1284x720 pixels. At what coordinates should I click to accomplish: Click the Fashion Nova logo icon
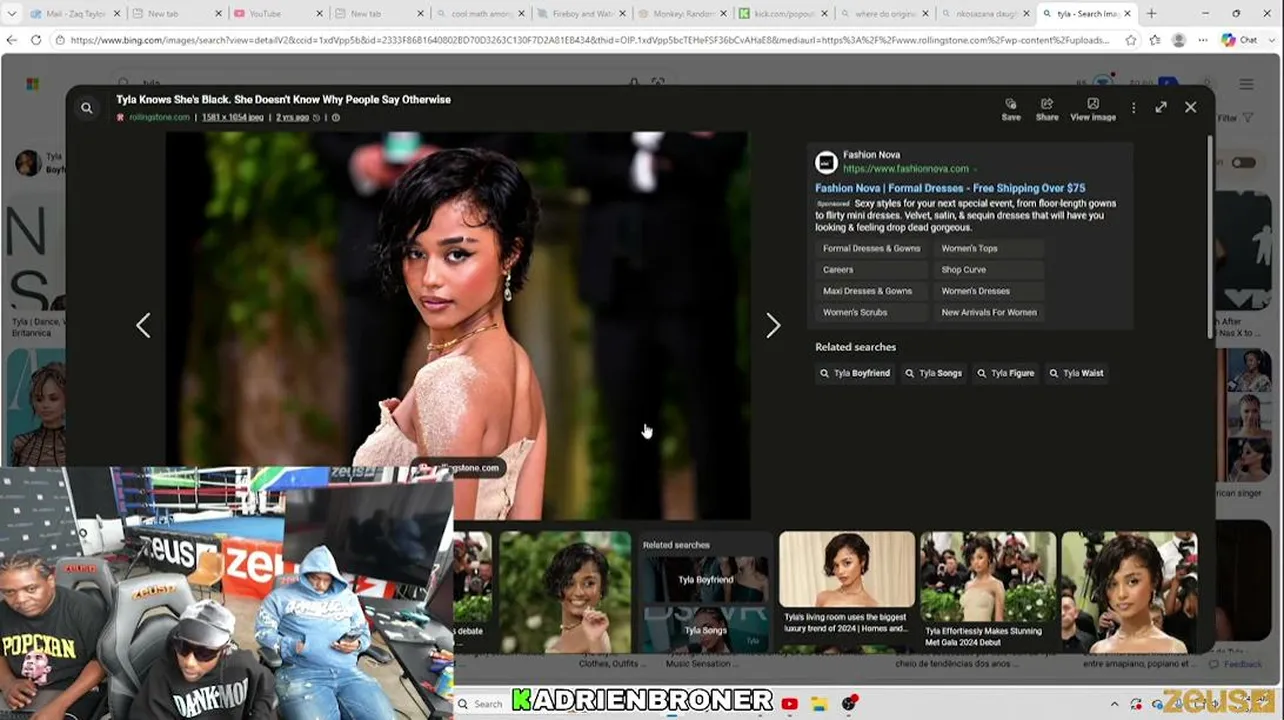coord(826,162)
